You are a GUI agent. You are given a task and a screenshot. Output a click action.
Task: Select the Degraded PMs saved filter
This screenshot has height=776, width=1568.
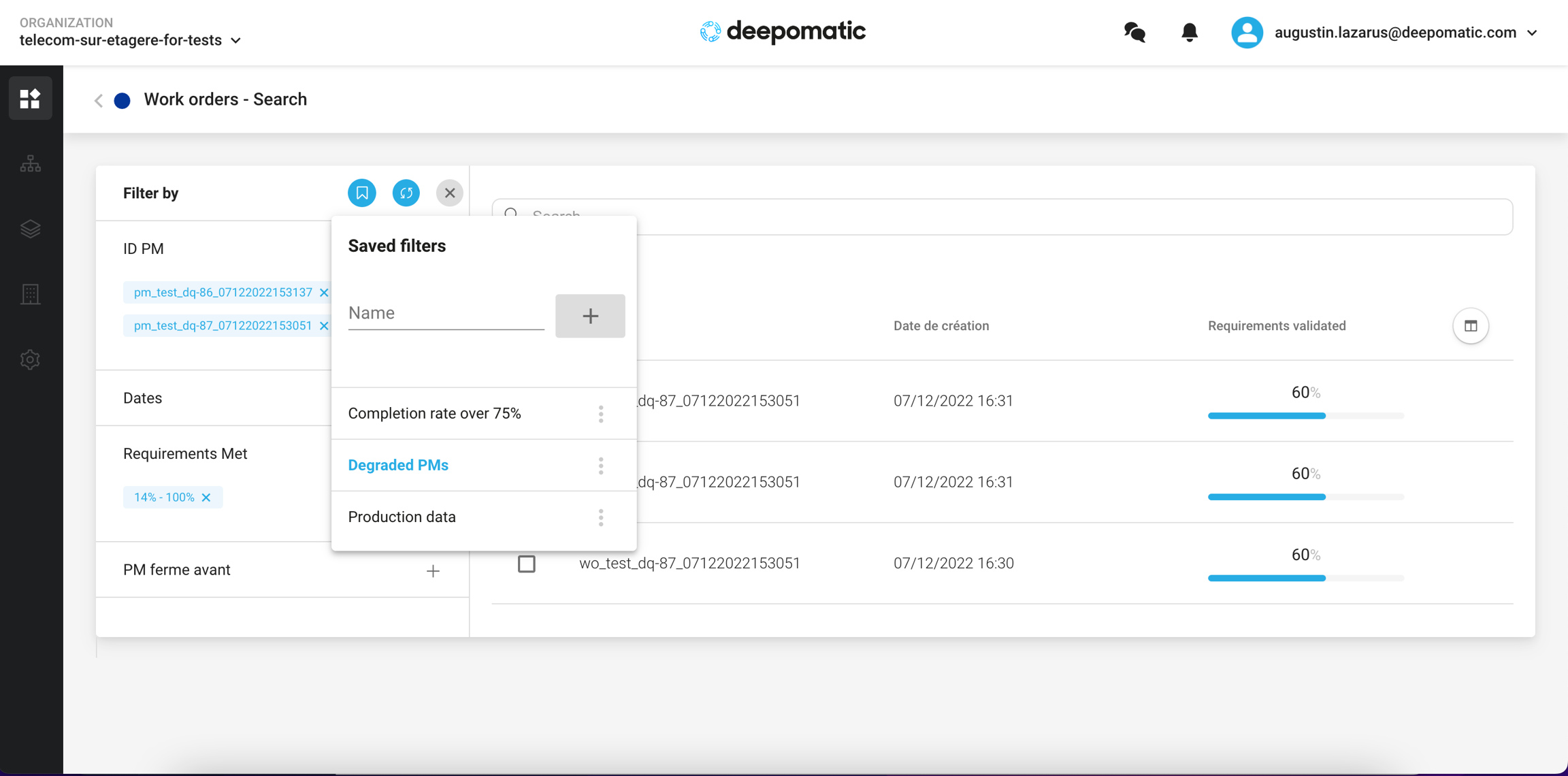pos(398,465)
